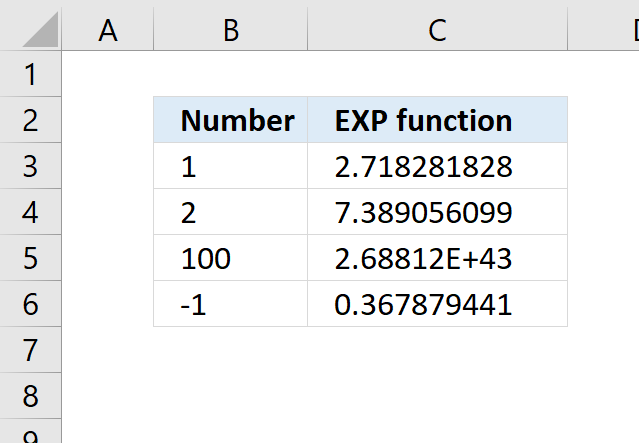Select row 8 header

coord(31,395)
